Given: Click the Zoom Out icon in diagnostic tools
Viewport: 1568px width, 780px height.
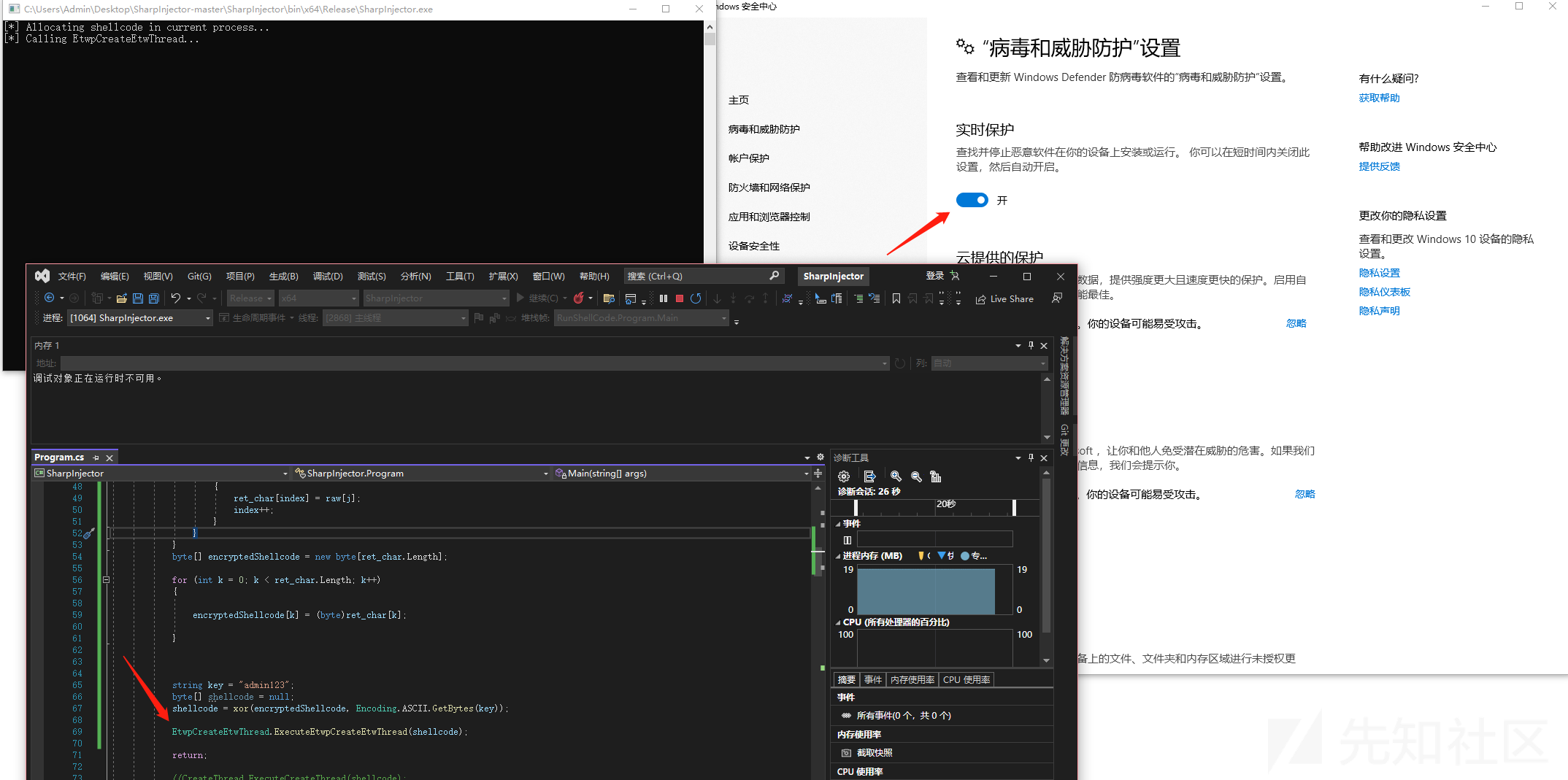Looking at the screenshot, I should click(x=916, y=476).
